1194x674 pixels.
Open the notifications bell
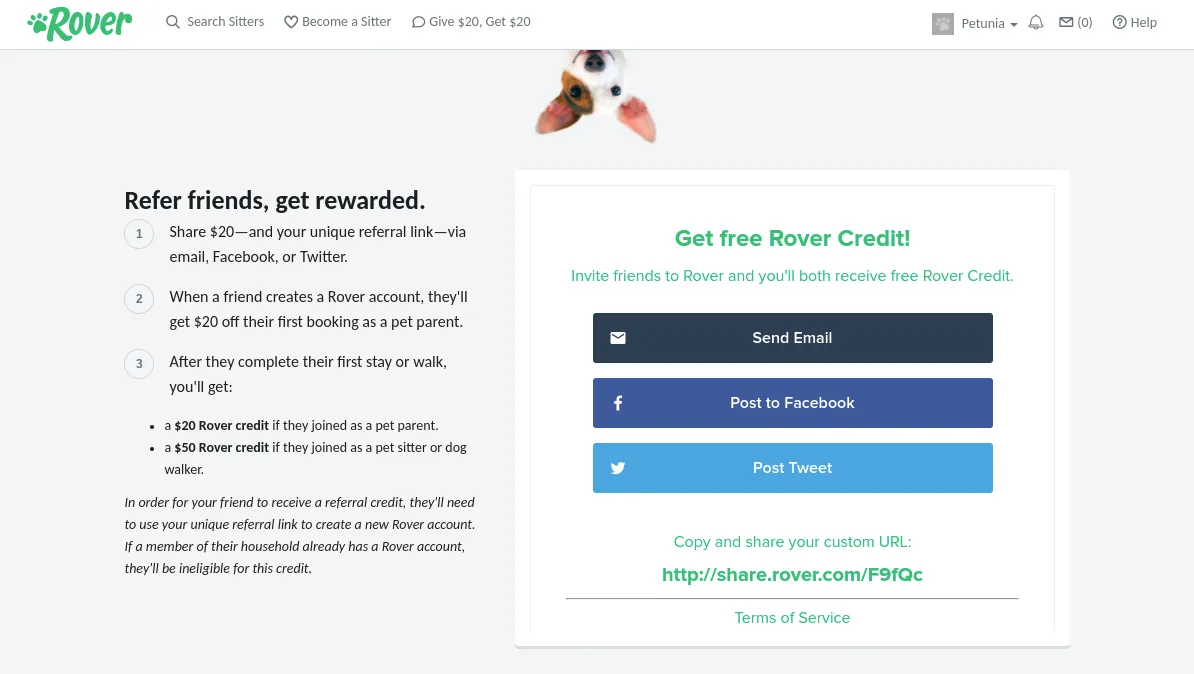click(1036, 23)
